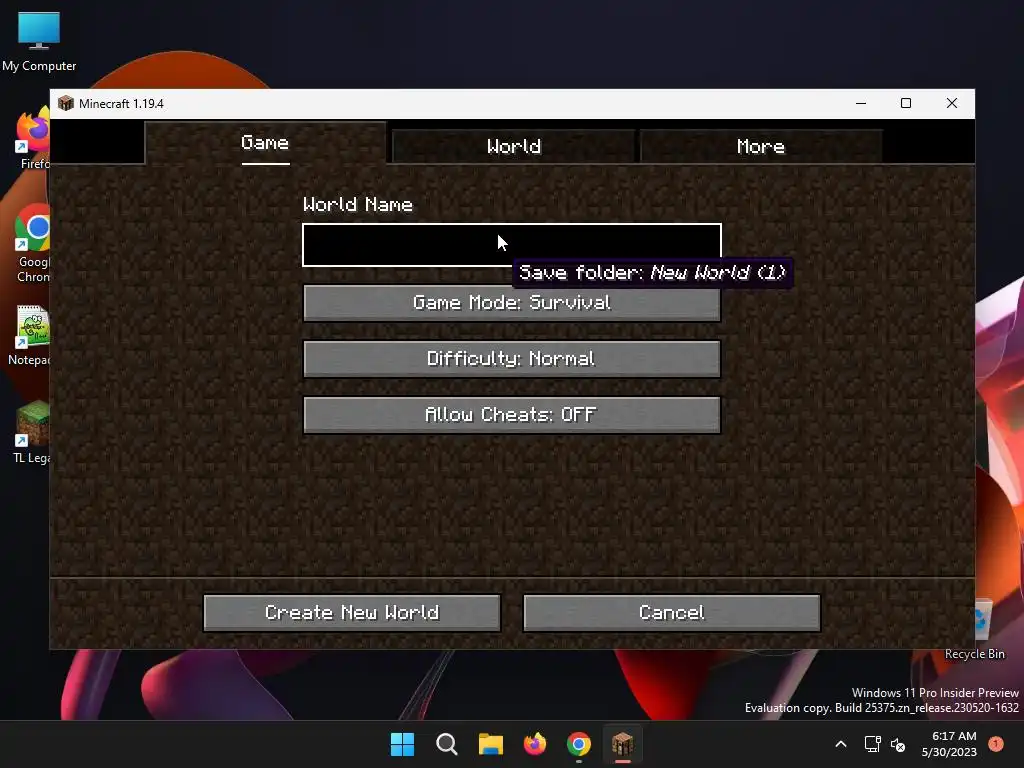Switch to the Game tab
The width and height of the screenshot is (1024, 768).
click(265, 143)
